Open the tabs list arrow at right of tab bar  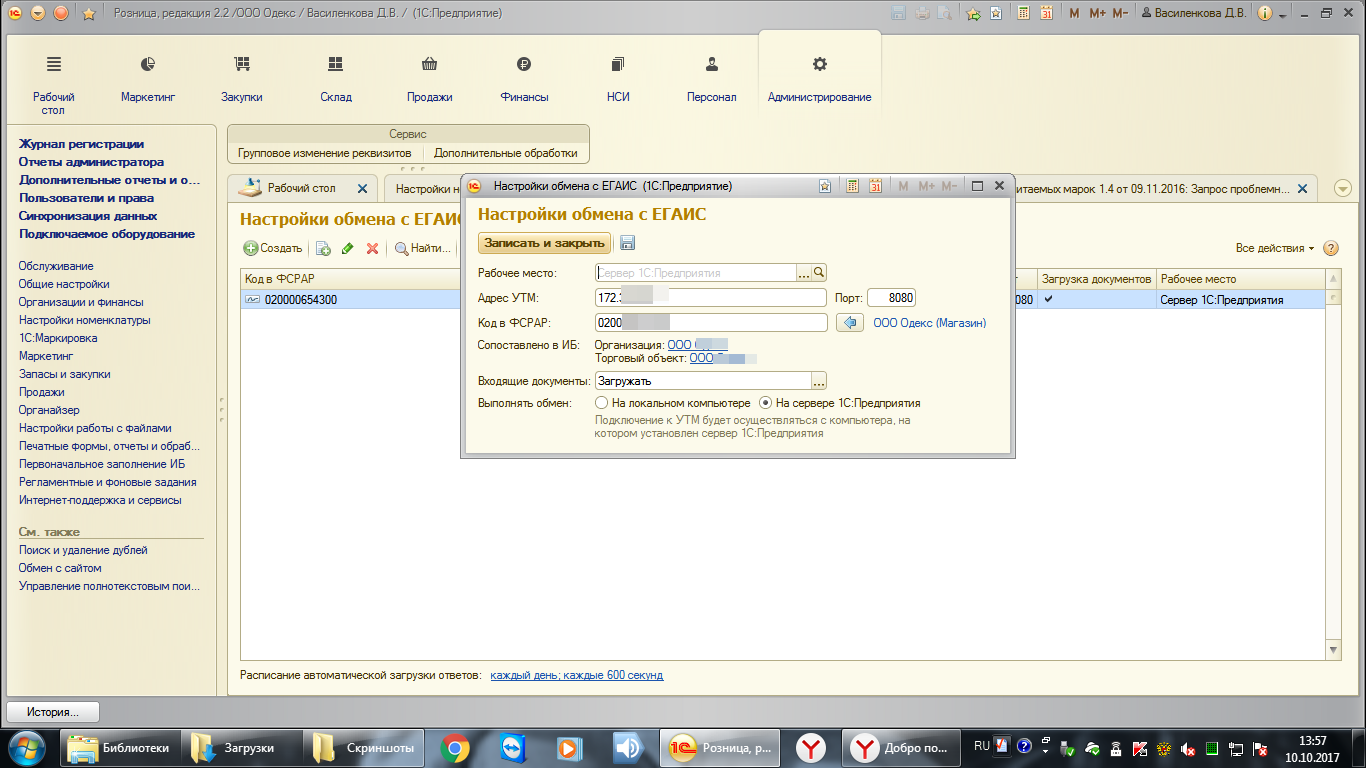tap(1343, 188)
